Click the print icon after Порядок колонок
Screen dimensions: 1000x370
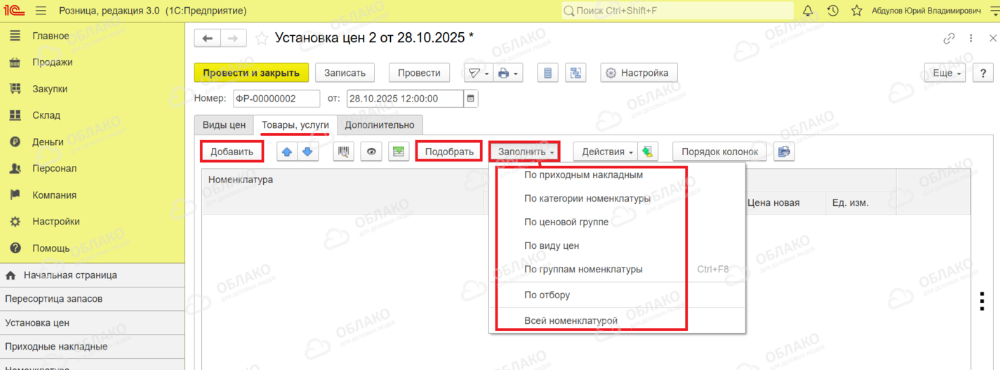tap(784, 152)
